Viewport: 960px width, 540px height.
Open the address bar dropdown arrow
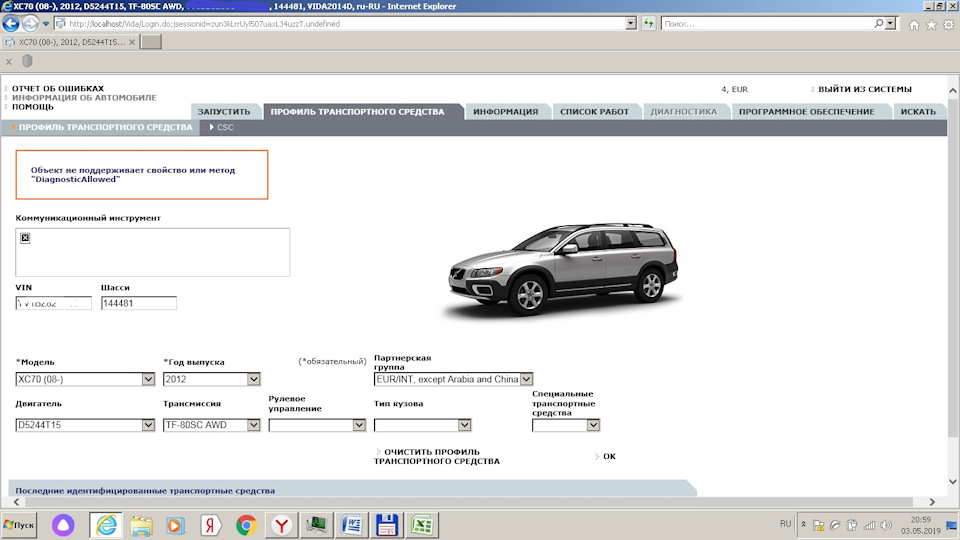click(x=631, y=23)
